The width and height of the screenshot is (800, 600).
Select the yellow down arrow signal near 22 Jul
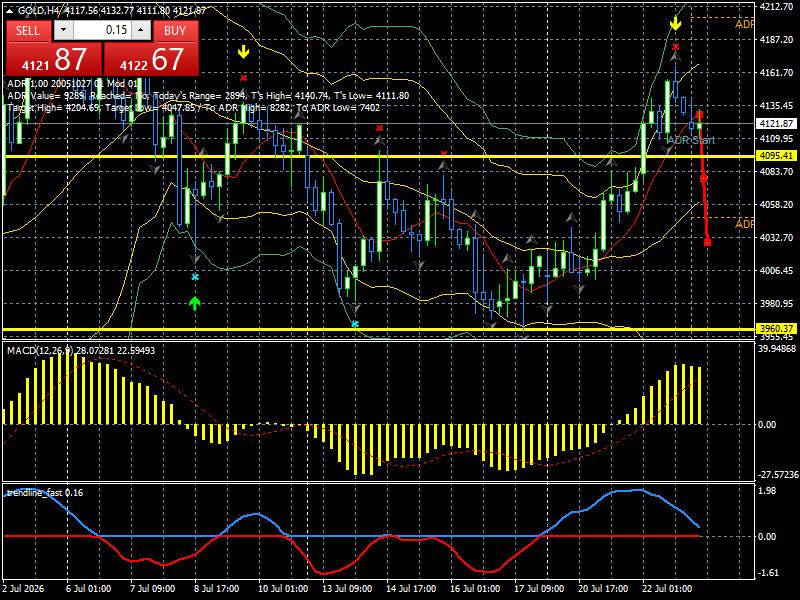click(x=676, y=23)
